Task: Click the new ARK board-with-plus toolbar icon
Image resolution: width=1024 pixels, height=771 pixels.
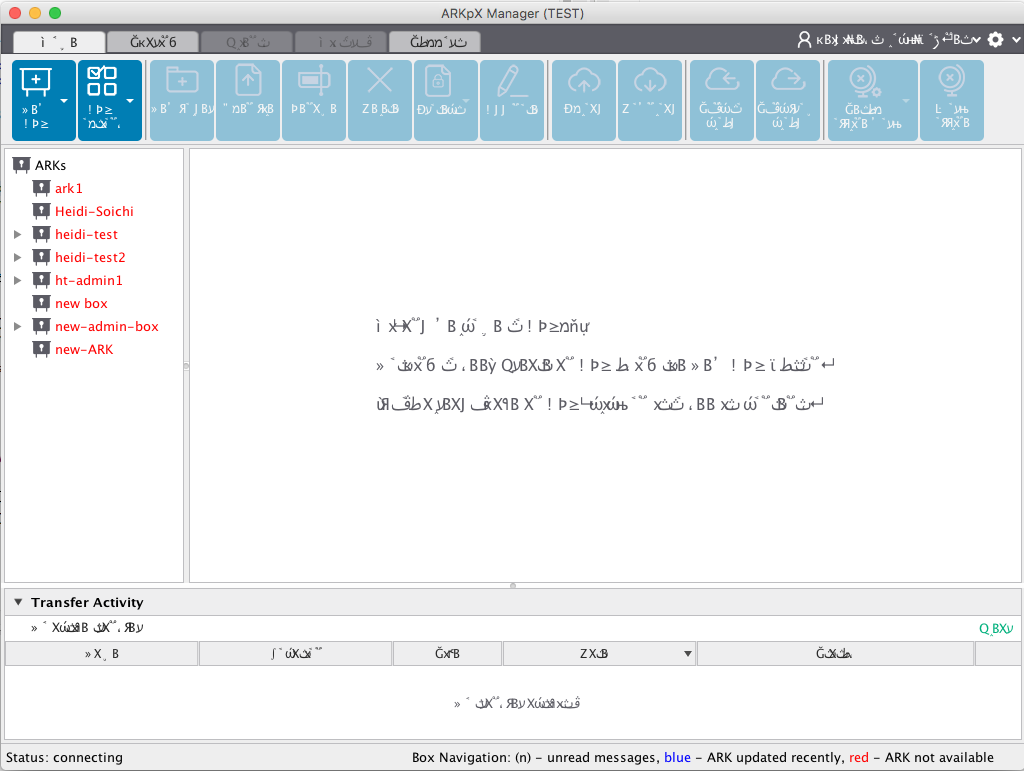Action: (36, 82)
